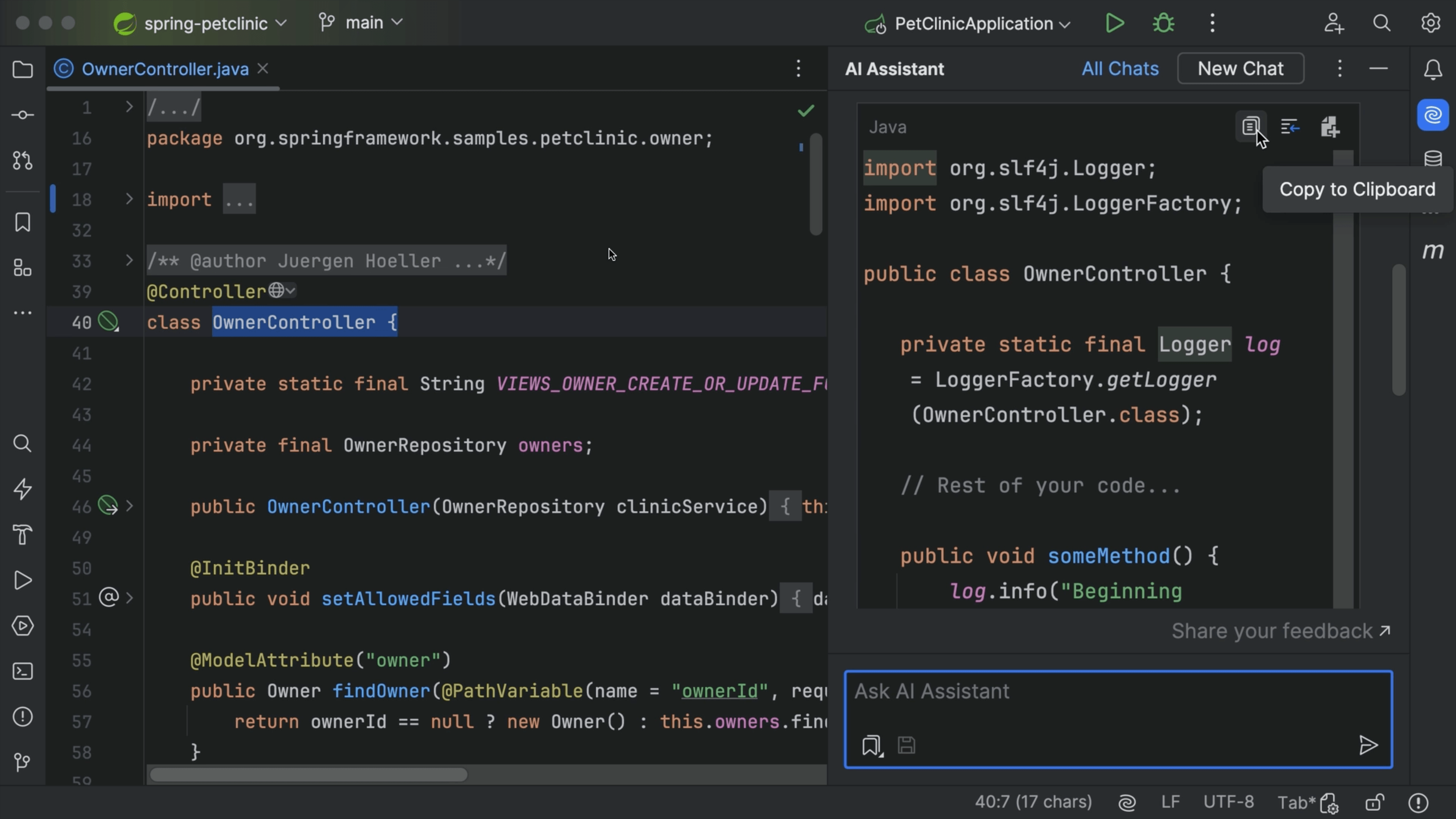The image size is (1456, 819).
Task: Open the All Chats link
Action: [1120, 68]
